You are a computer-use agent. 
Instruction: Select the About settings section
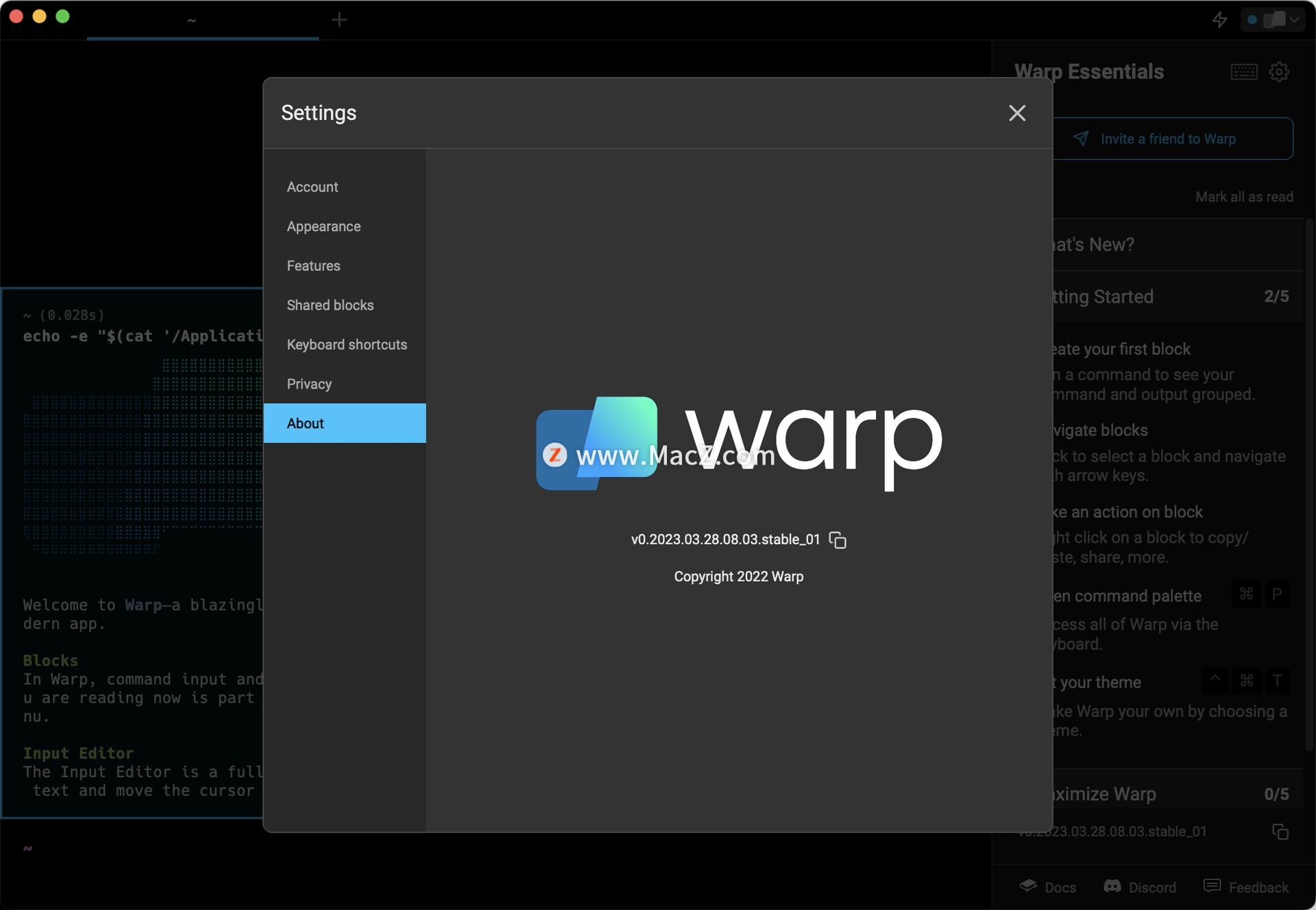(344, 423)
